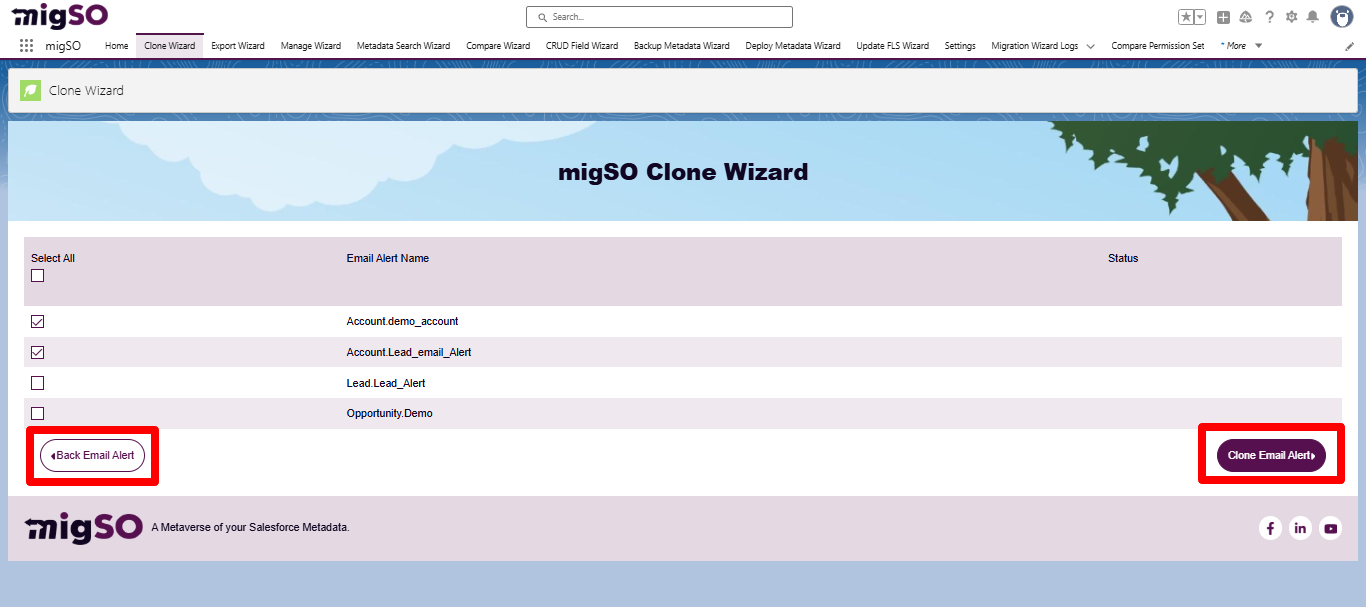Click Account.Lead_email_Alert name
Viewport: 1366px width, 607px height.
coord(409,352)
